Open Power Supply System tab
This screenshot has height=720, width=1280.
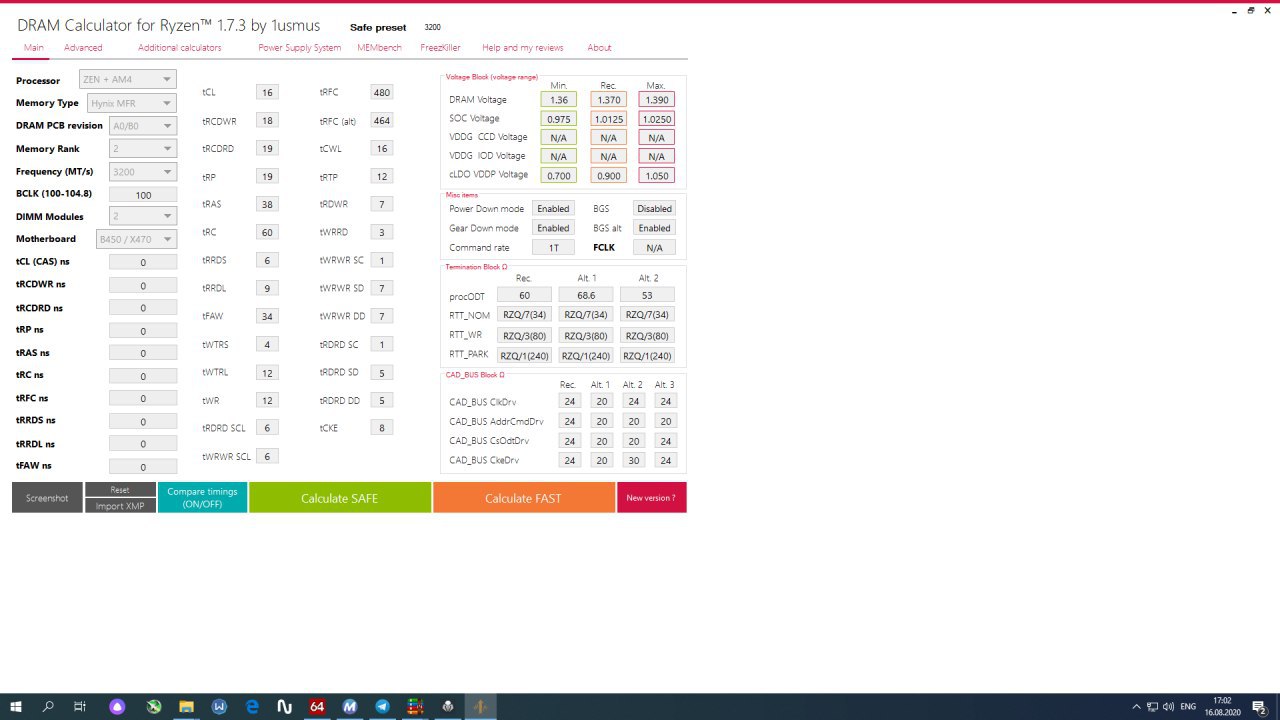pyautogui.click(x=300, y=47)
